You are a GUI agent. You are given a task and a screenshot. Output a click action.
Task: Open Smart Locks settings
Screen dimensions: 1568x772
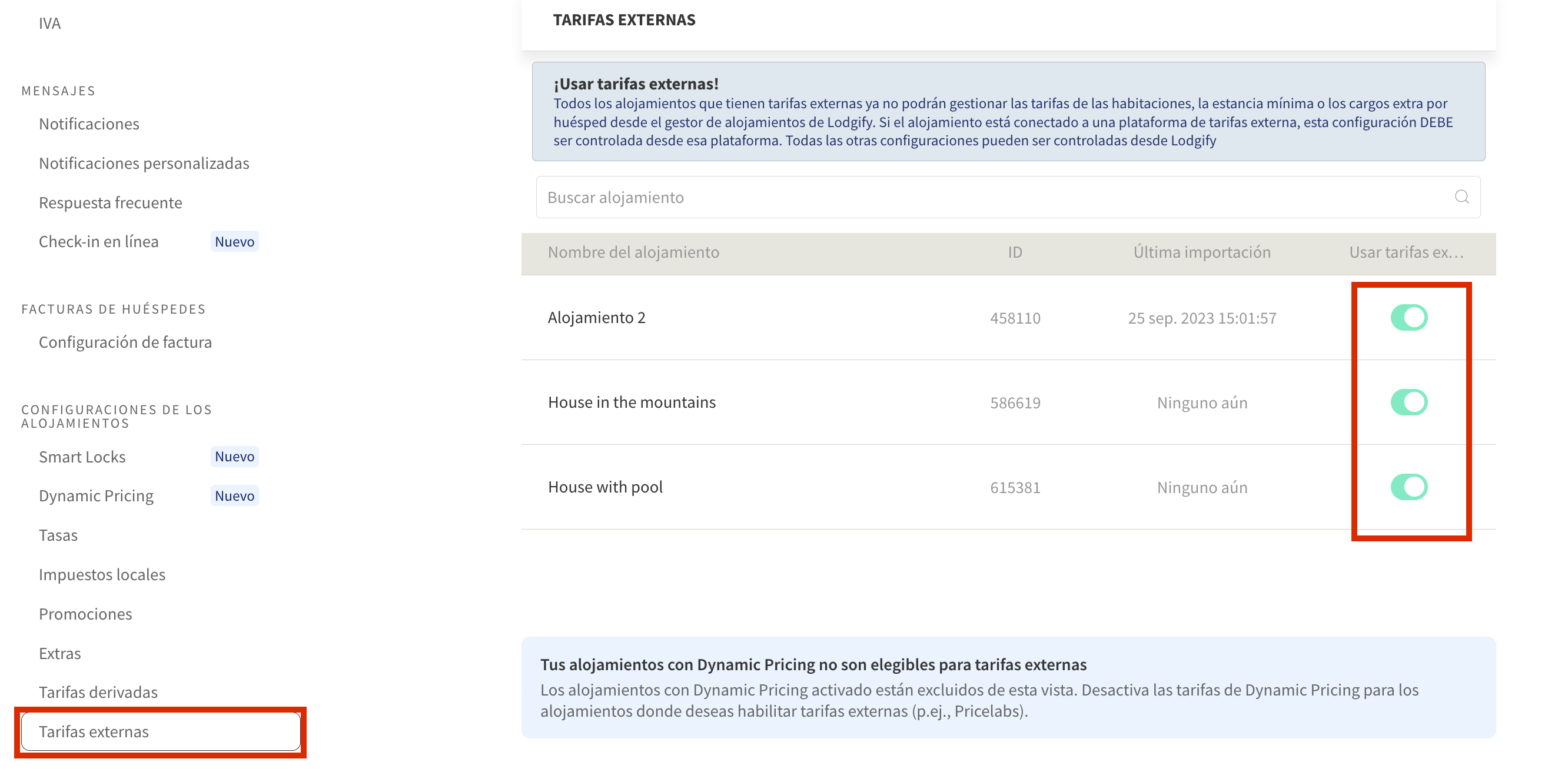[x=82, y=456]
